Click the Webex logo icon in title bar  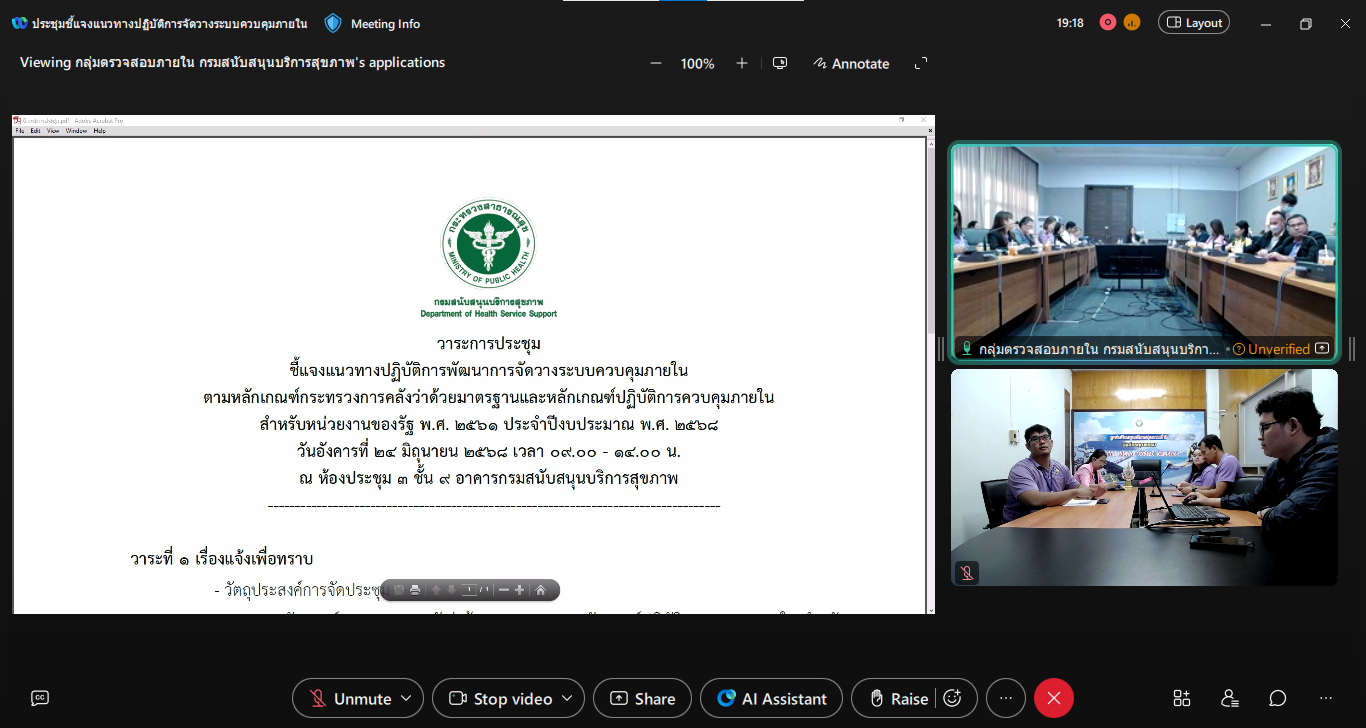coord(19,23)
